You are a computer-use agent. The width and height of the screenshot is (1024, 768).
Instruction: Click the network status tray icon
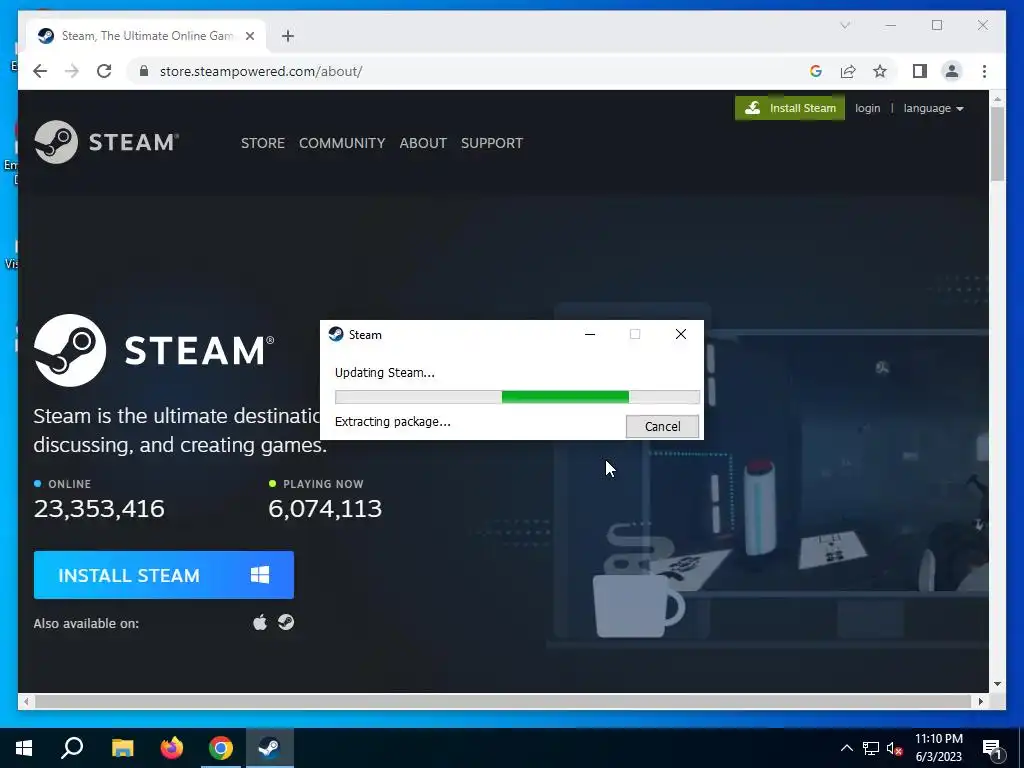pyautogui.click(x=871, y=748)
